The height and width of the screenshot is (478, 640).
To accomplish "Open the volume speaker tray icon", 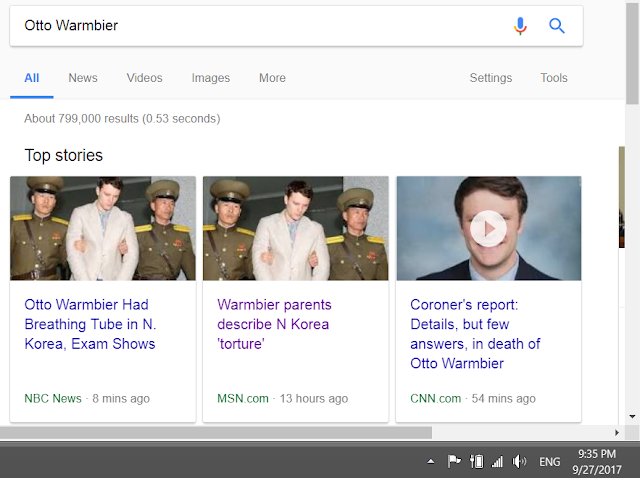I will coord(519,462).
